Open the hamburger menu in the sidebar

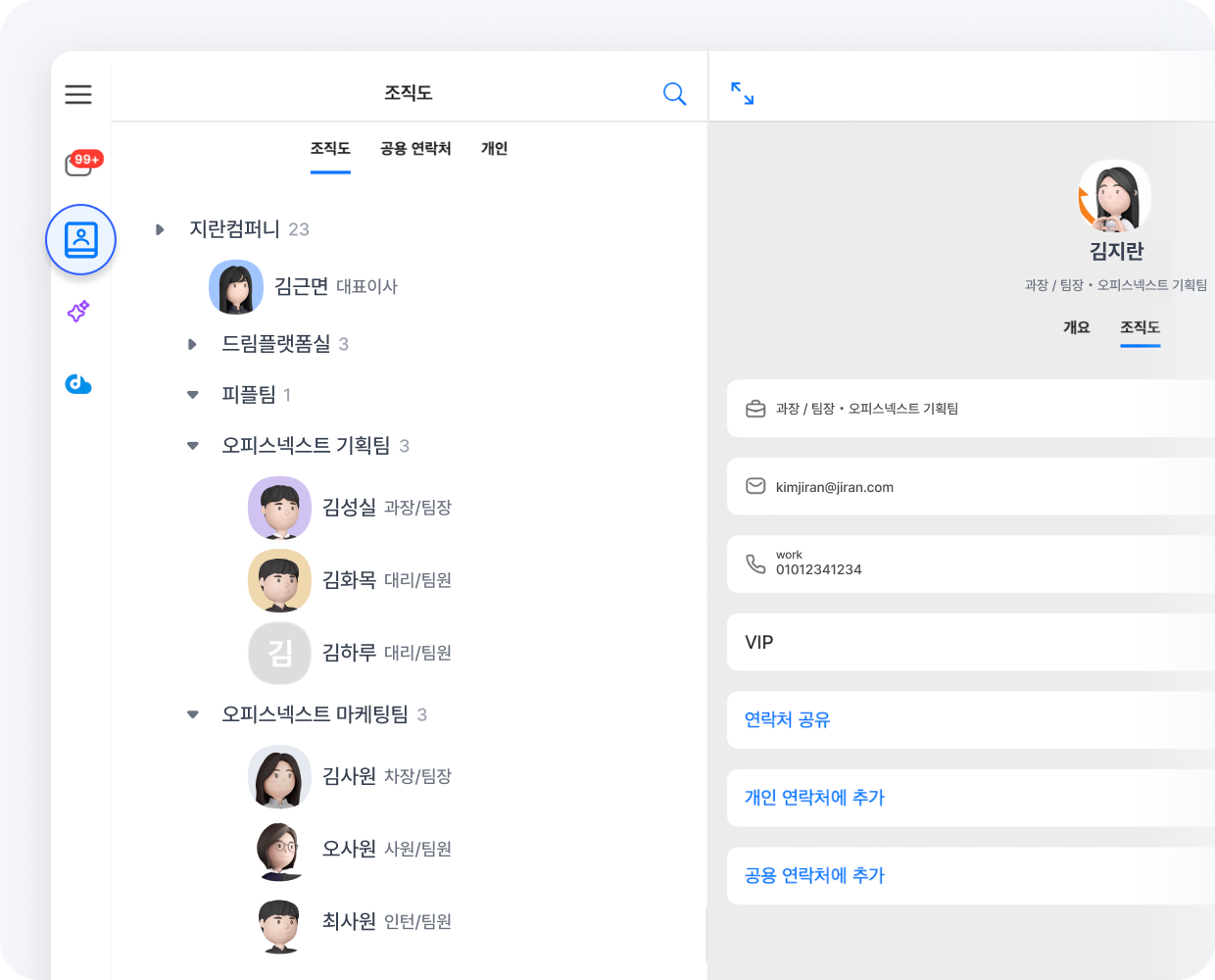(78, 94)
